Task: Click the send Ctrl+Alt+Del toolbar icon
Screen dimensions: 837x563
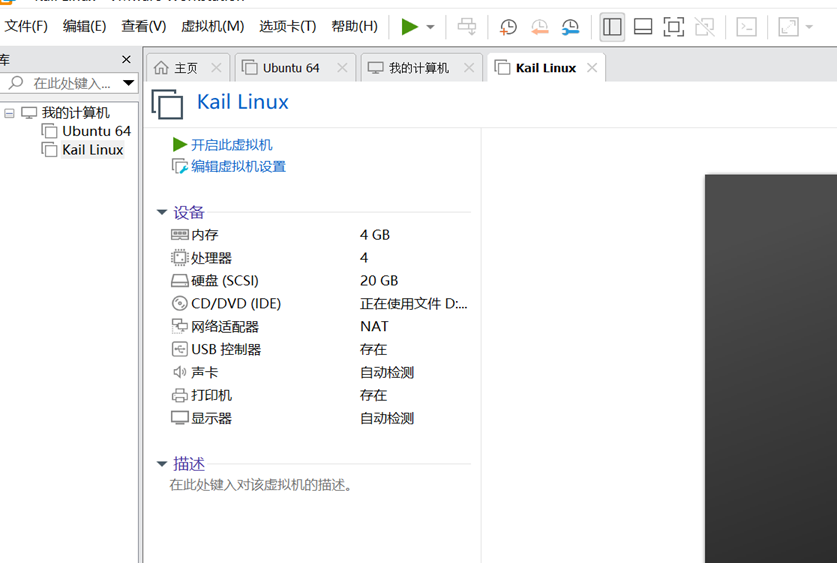Action: [x=467, y=26]
